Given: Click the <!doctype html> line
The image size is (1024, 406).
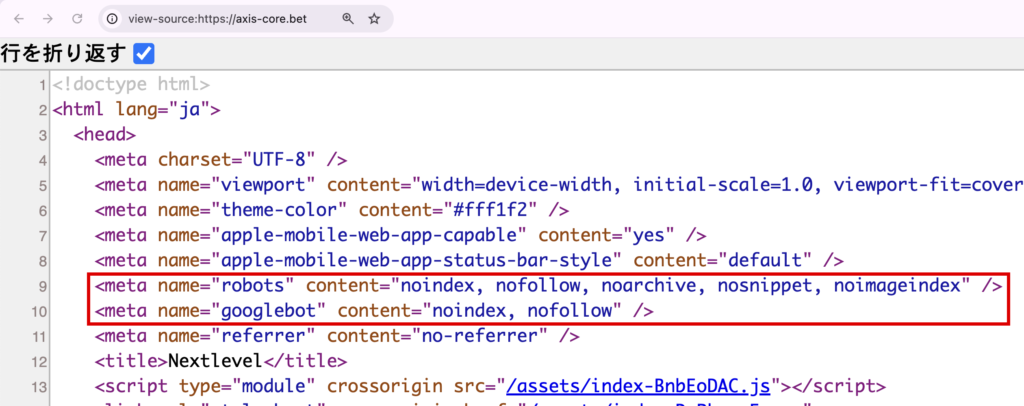Looking at the screenshot, I should (x=131, y=85).
